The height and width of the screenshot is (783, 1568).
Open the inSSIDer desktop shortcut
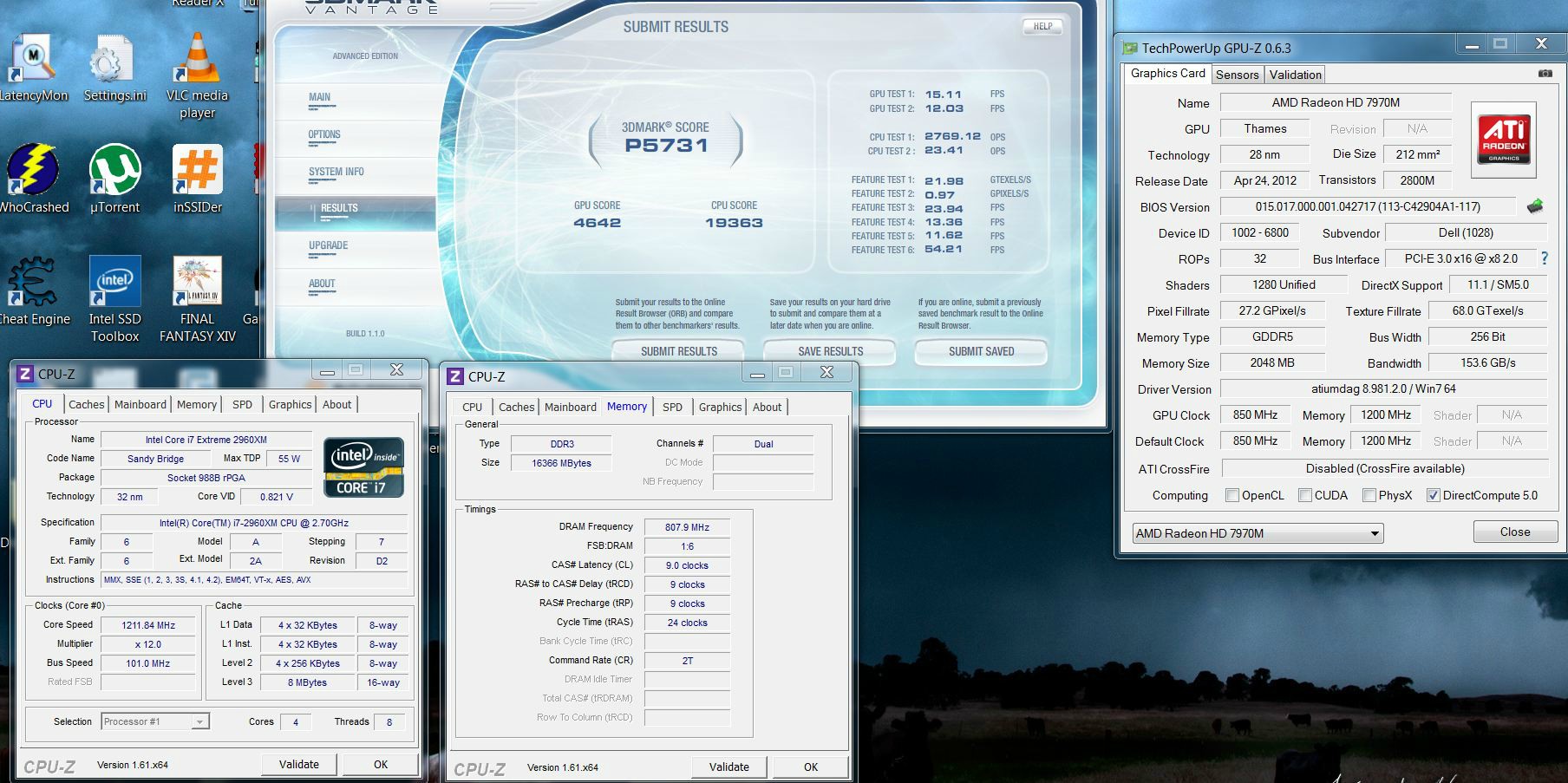198,179
